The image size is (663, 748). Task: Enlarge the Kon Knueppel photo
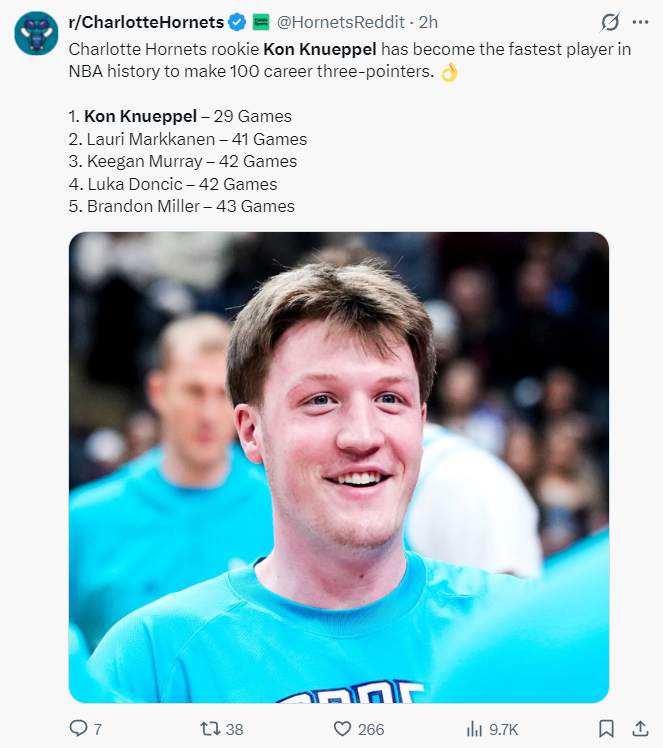tap(338, 467)
